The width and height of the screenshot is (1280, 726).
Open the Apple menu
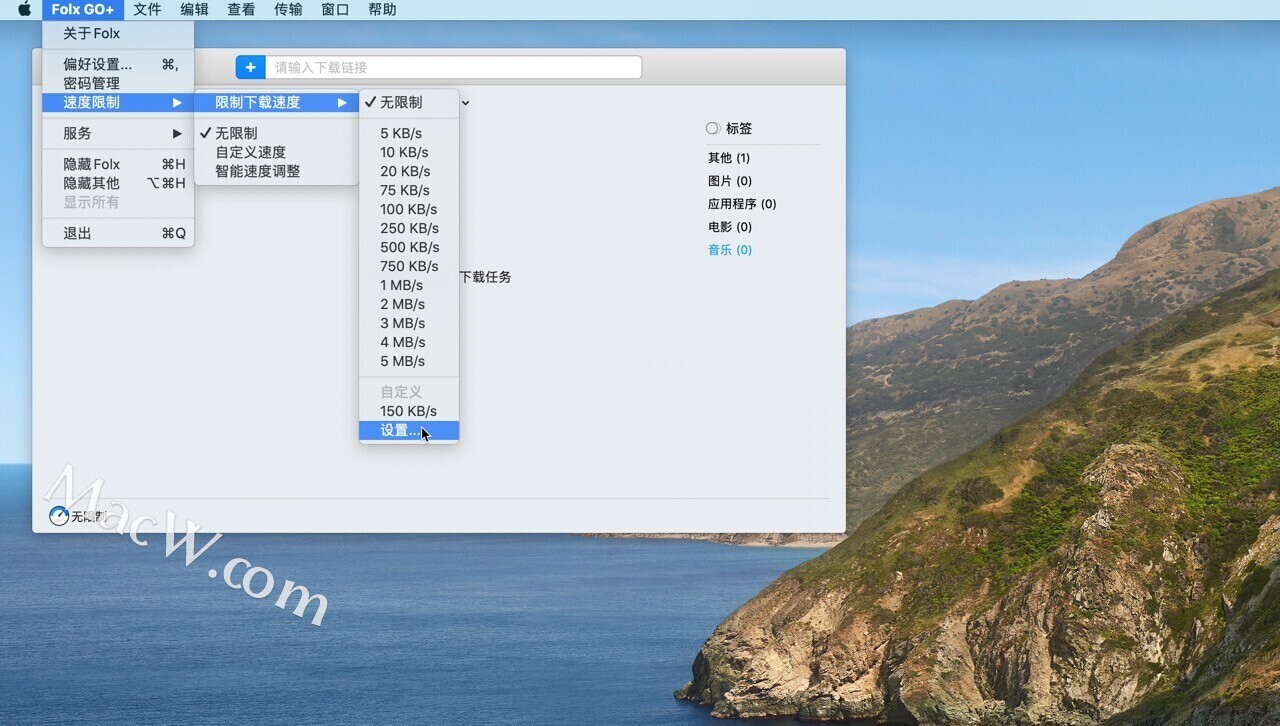pos(24,10)
